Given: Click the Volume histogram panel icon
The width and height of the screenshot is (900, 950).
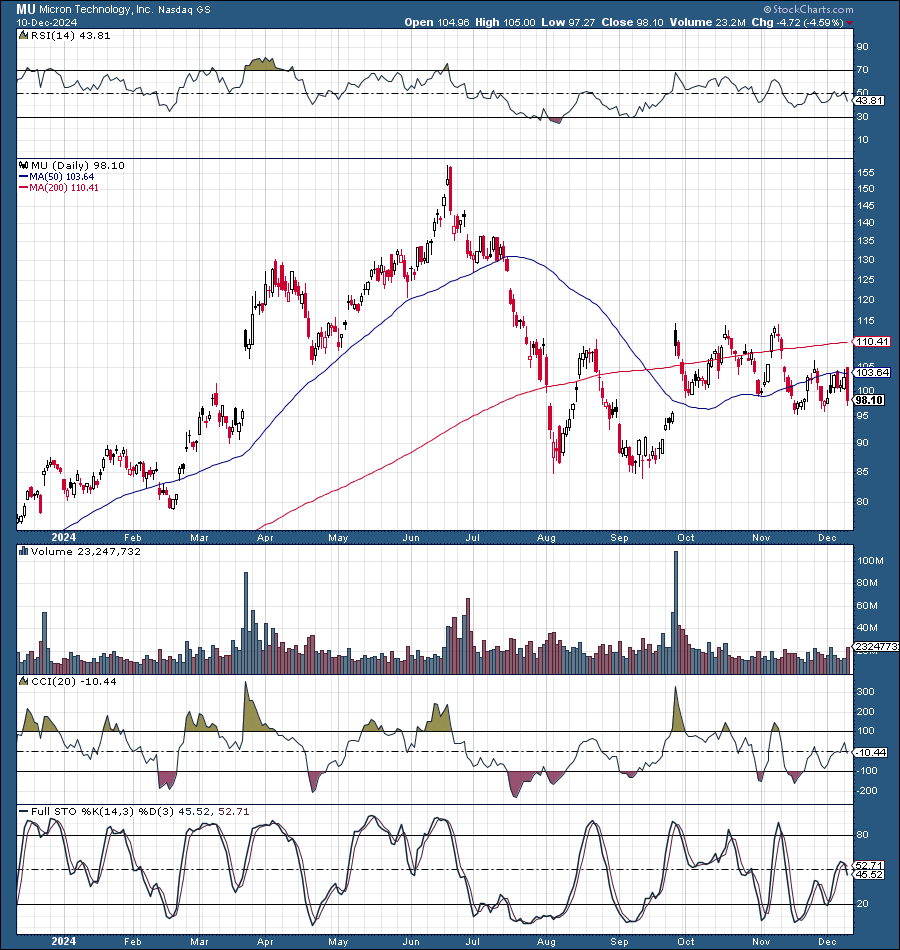Looking at the screenshot, I should coord(22,550).
